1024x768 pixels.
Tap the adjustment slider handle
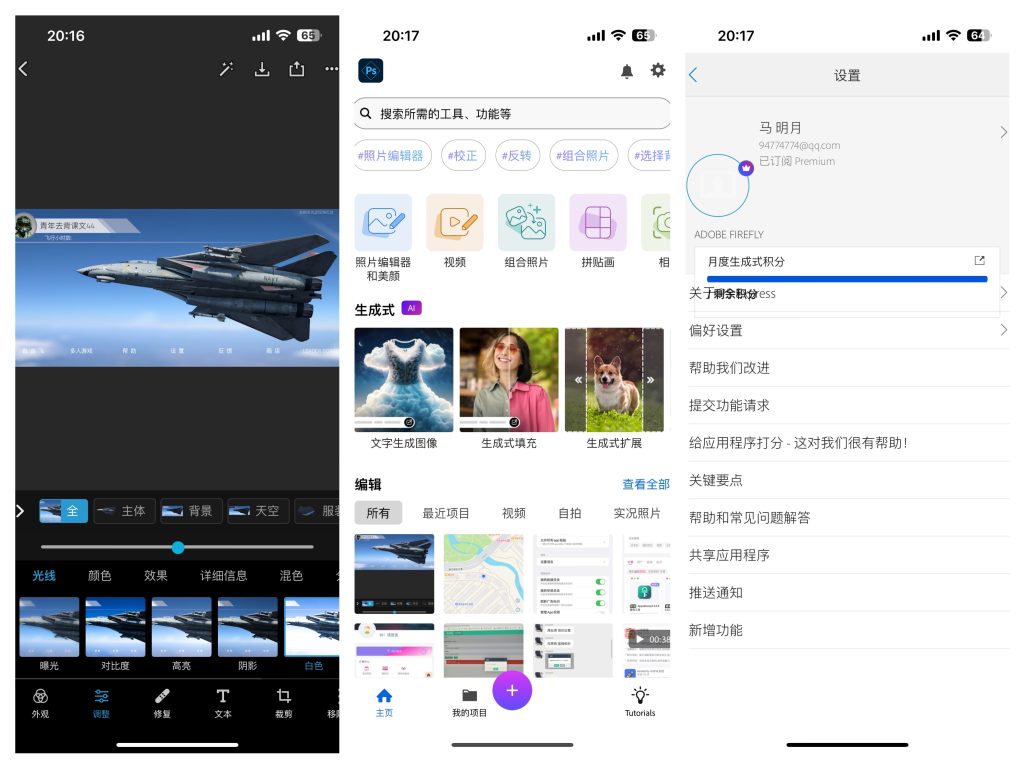point(178,547)
